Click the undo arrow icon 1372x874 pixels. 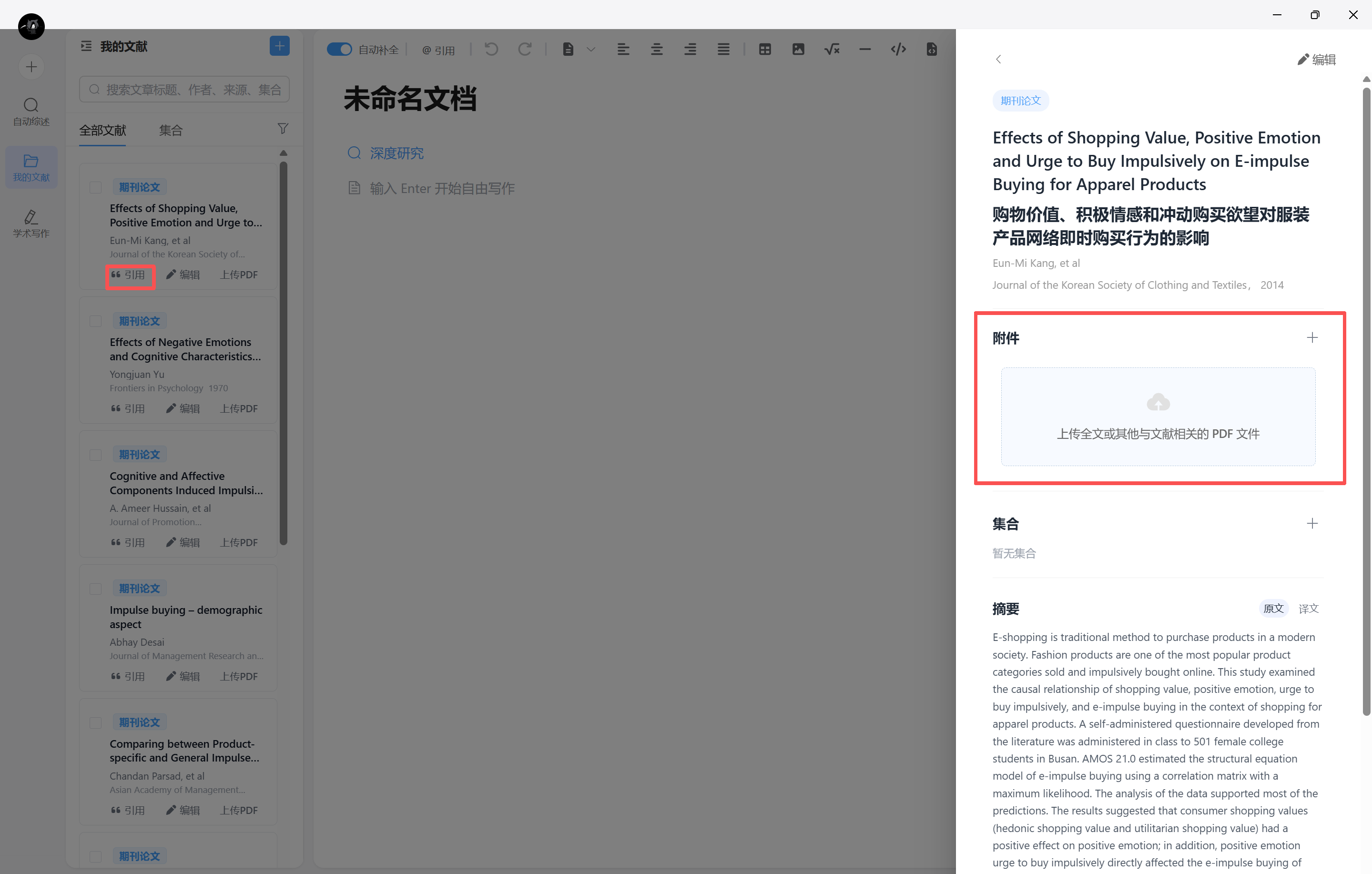coord(491,50)
